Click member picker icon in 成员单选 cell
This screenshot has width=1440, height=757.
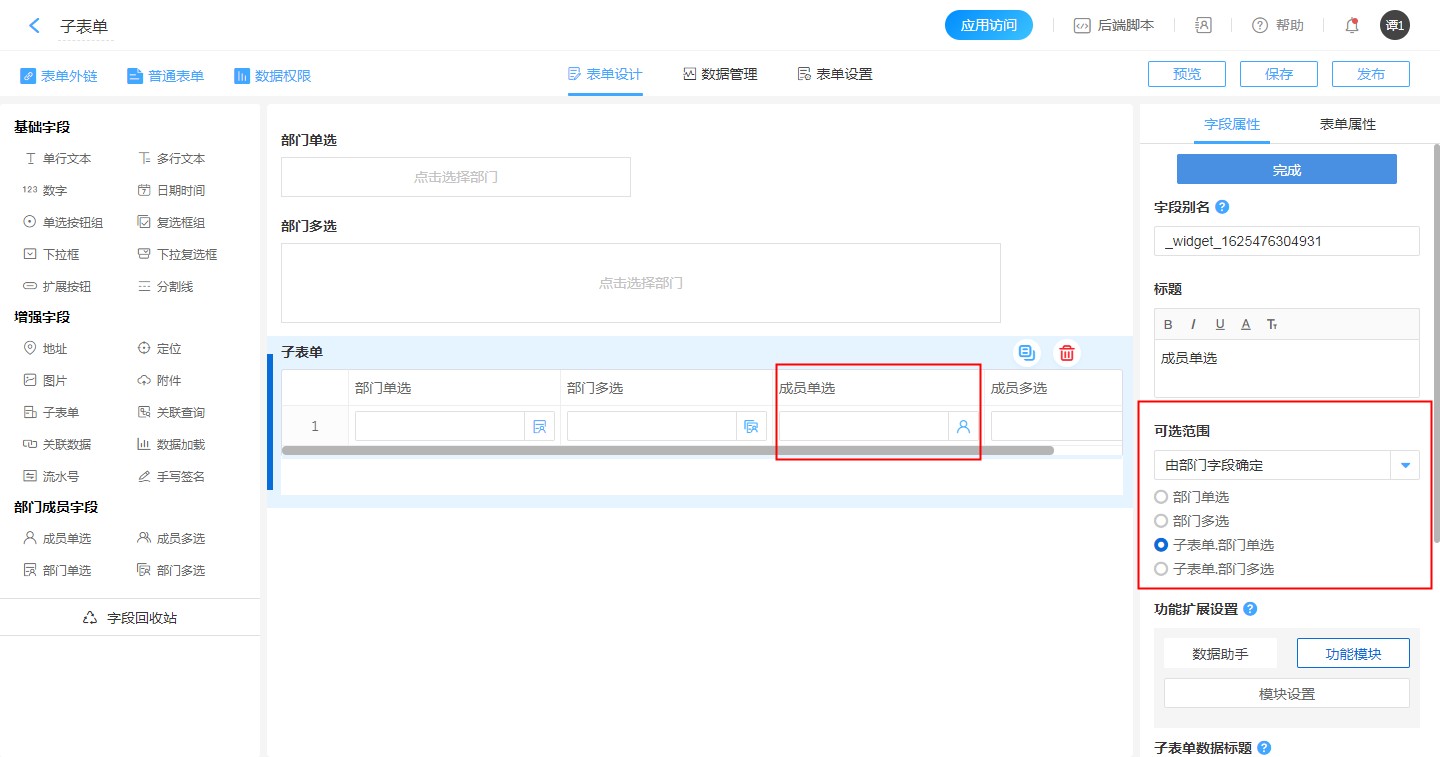click(x=963, y=426)
